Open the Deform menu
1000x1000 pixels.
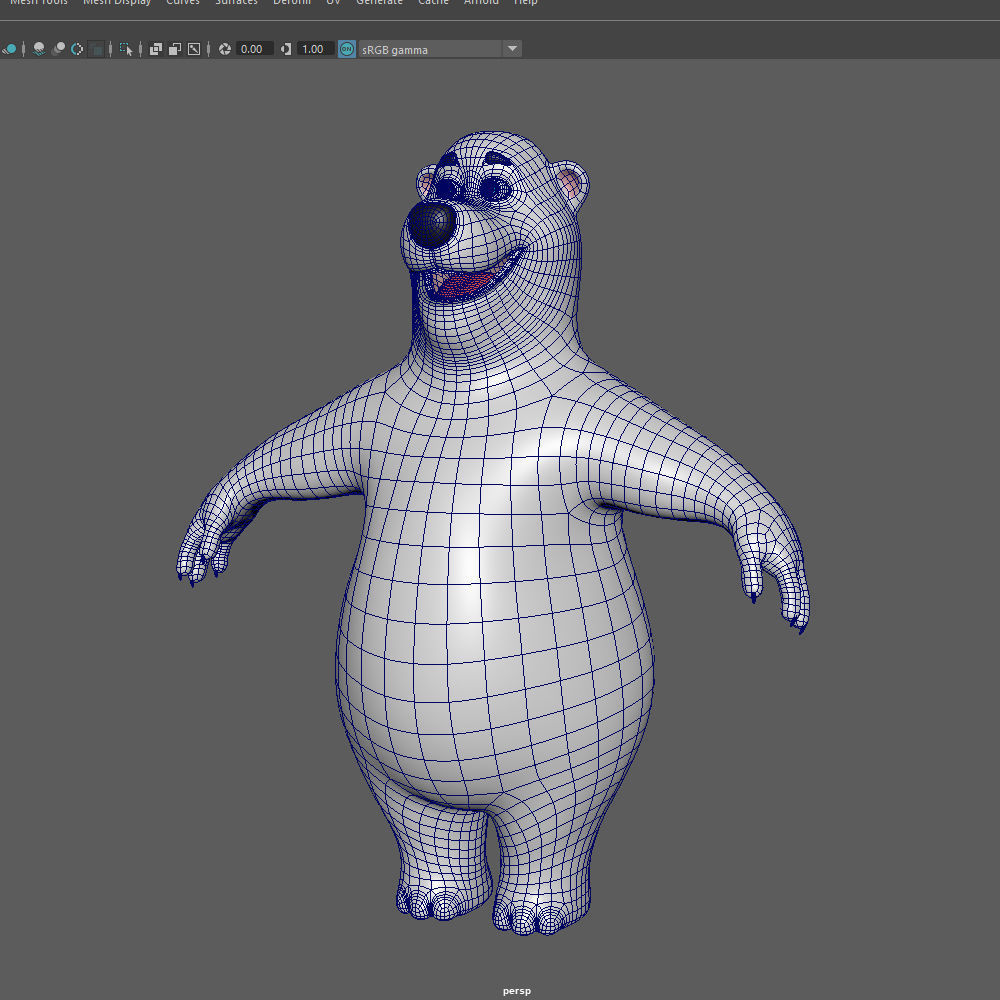coord(291,3)
